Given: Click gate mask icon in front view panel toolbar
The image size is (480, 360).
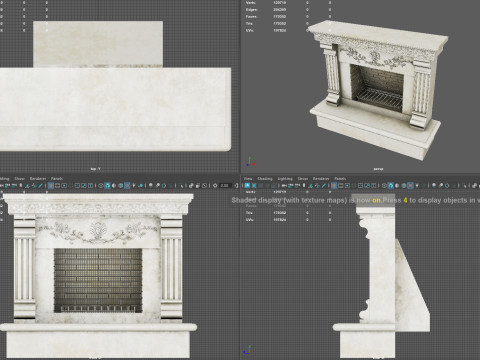Looking at the screenshot, I should [70, 185].
